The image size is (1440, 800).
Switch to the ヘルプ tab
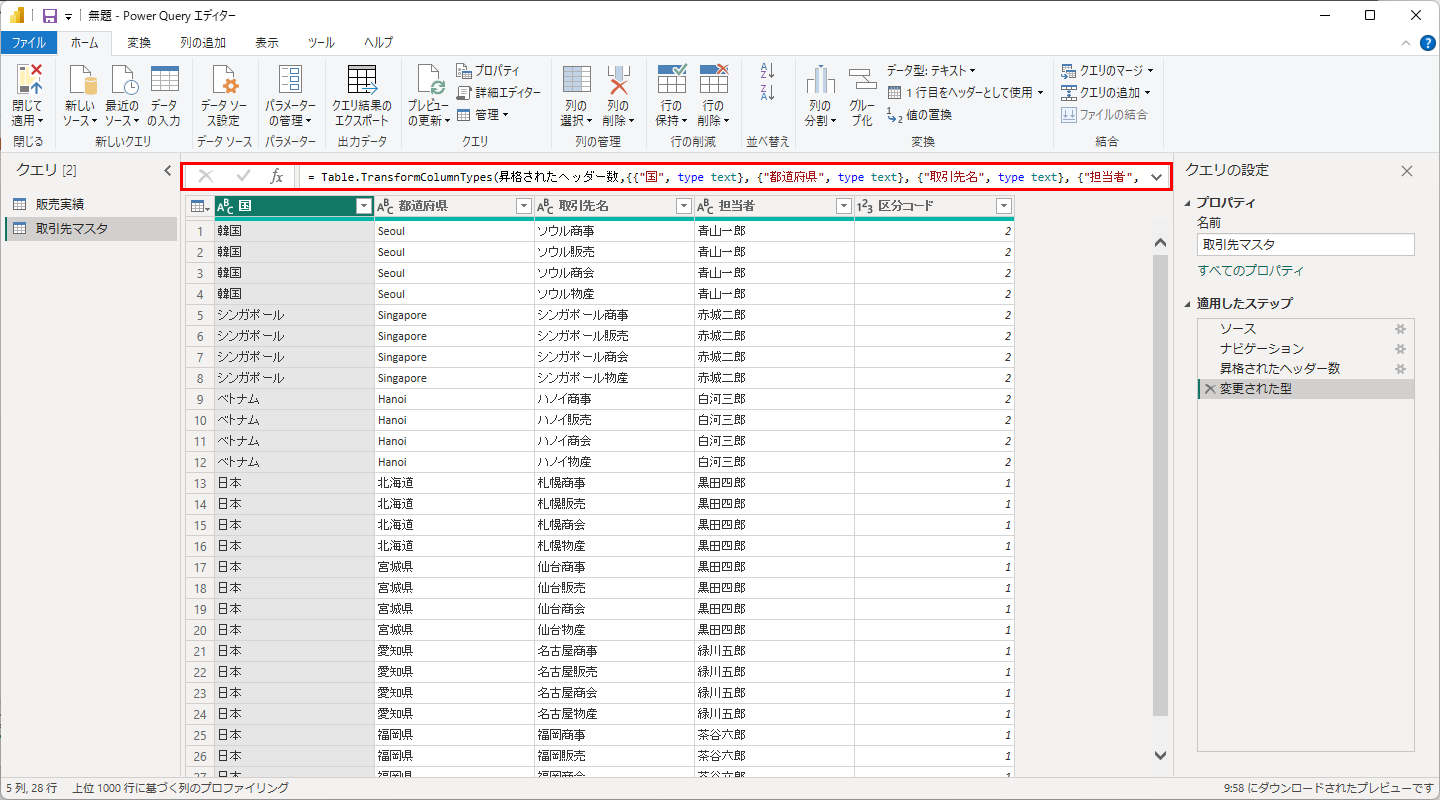tap(379, 42)
